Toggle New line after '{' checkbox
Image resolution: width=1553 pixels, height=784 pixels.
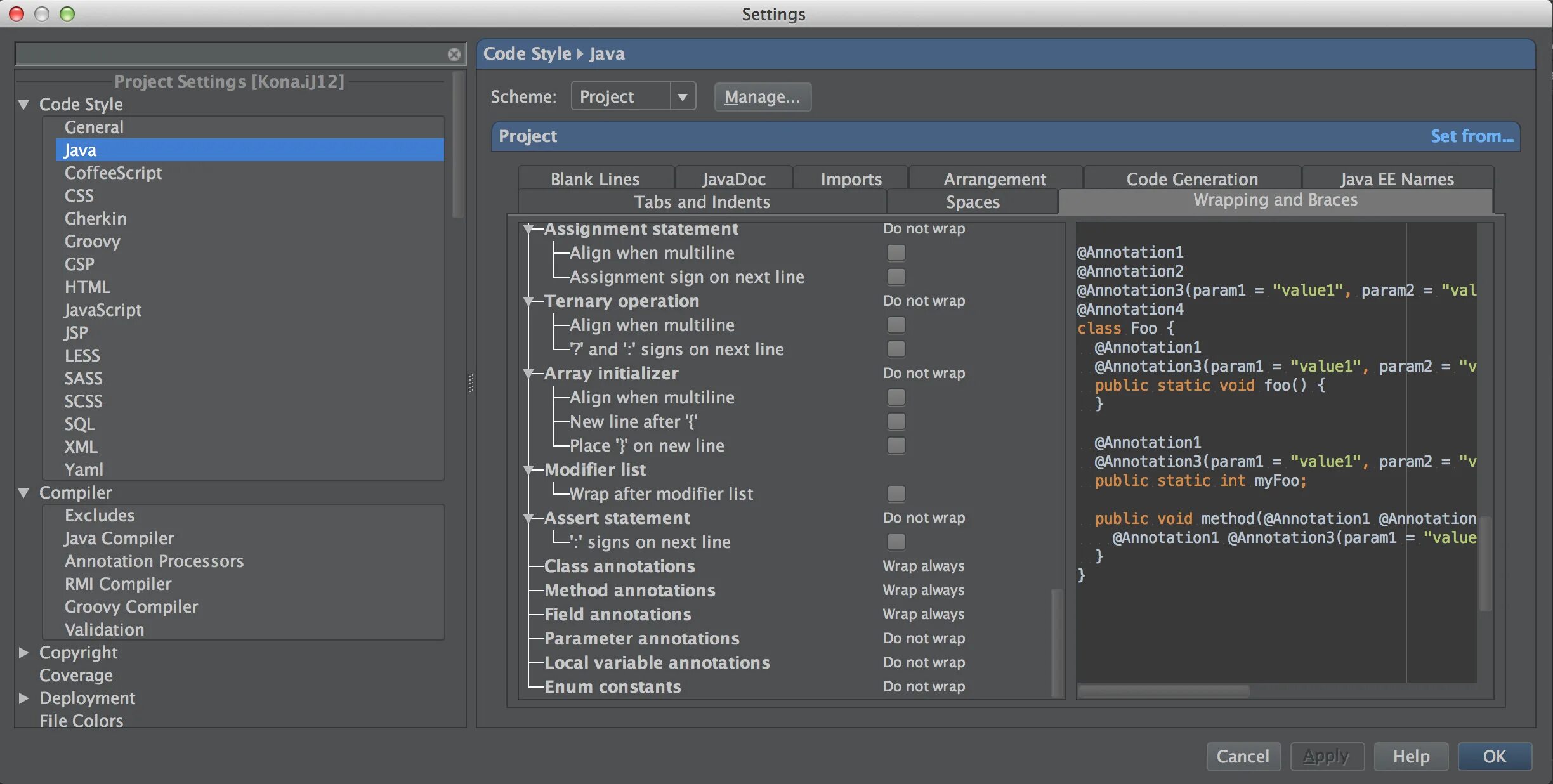896,422
